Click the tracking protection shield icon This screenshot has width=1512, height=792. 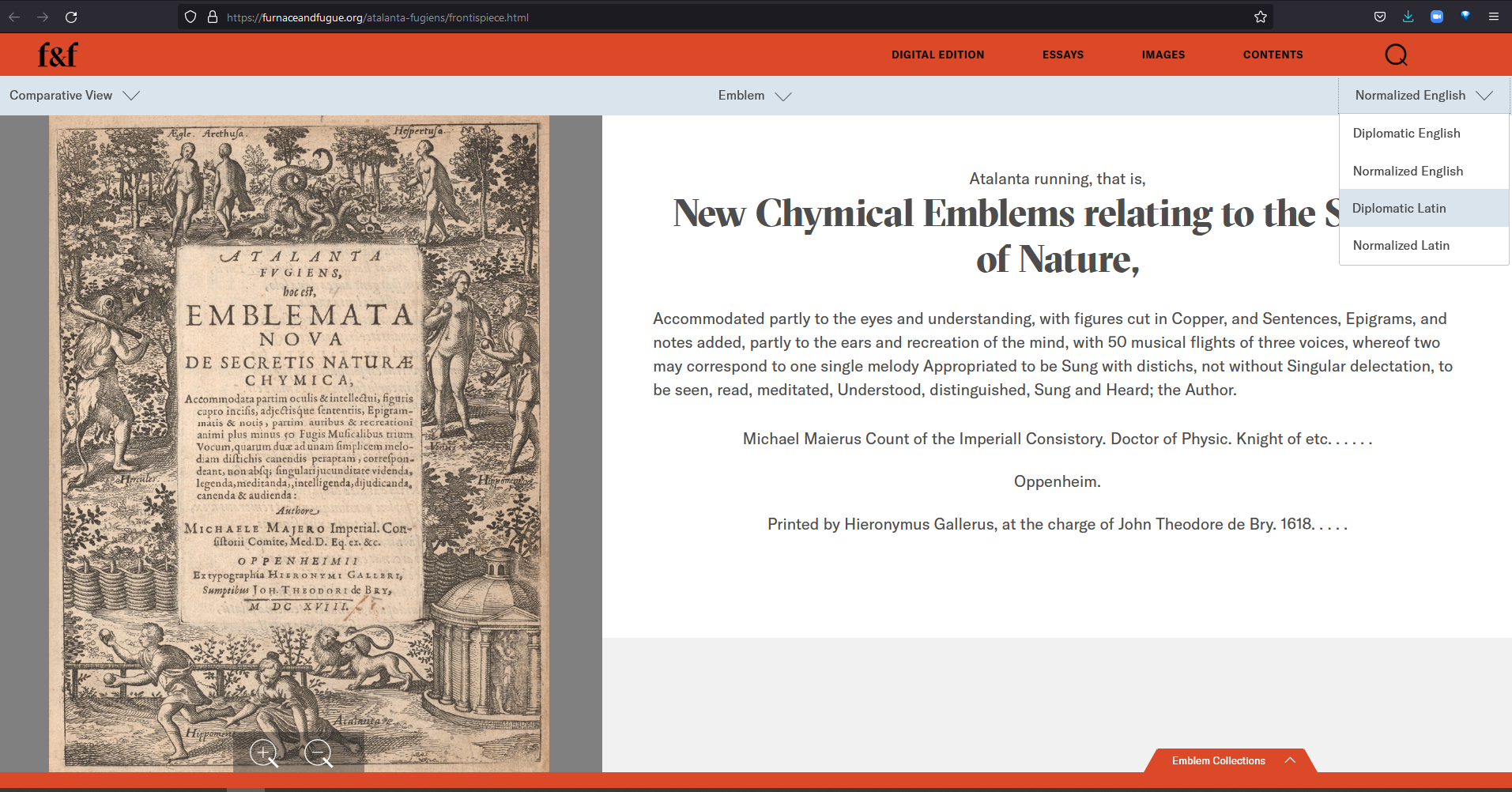(x=190, y=17)
